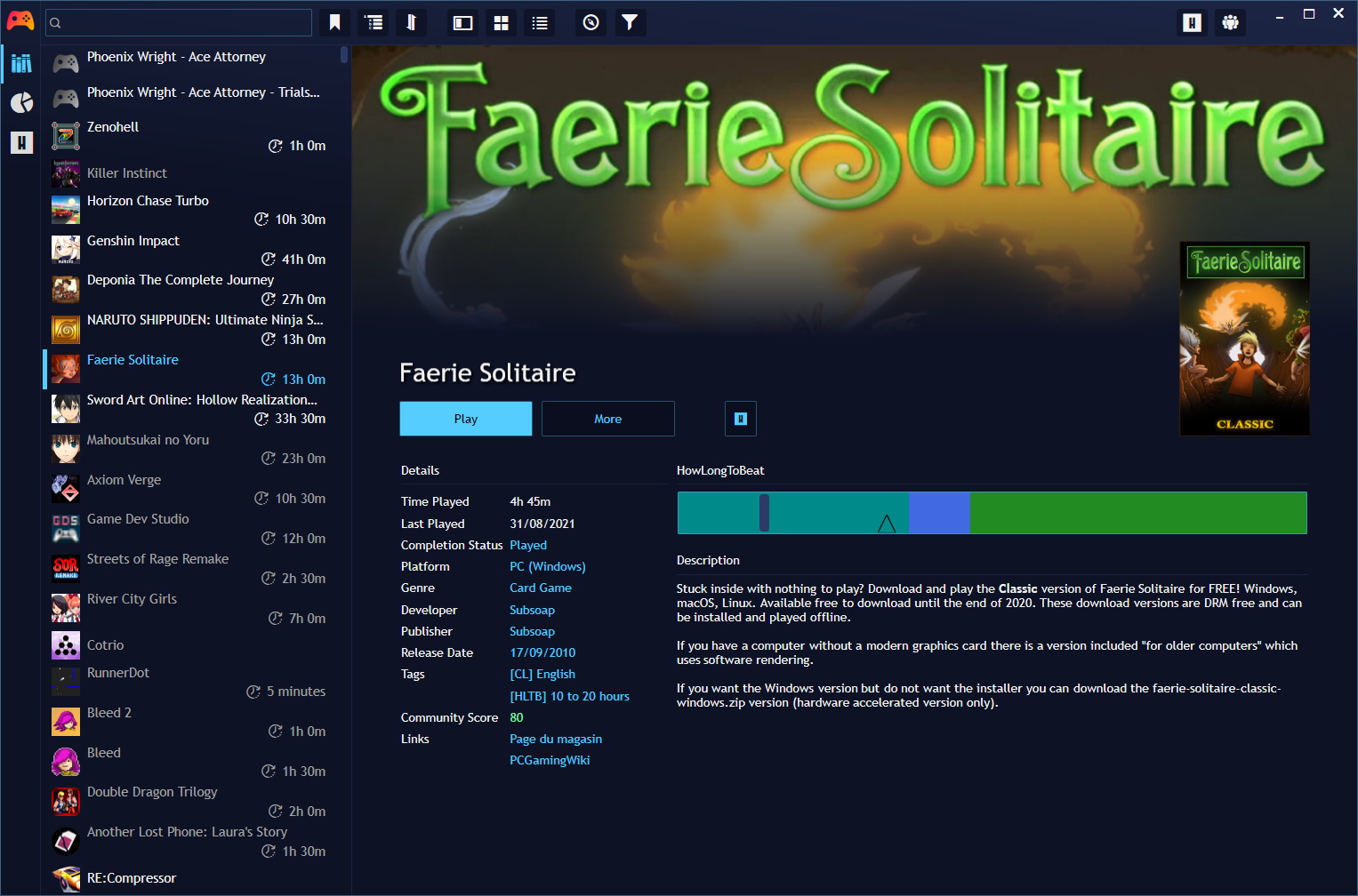Open the filter panel funnel icon
The height and width of the screenshot is (896, 1358).
pos(630,23)
